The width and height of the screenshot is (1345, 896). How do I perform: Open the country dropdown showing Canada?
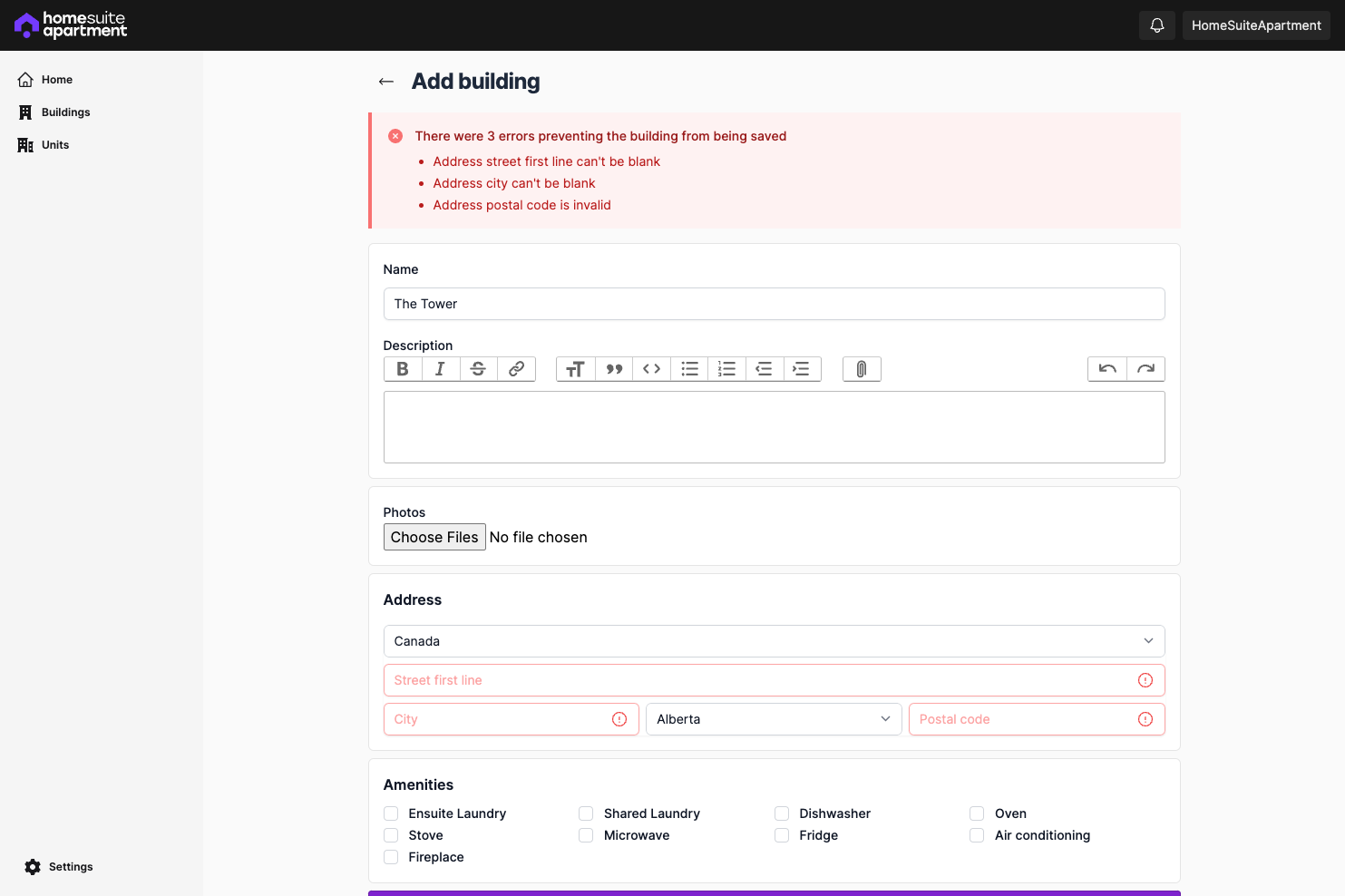774,641
